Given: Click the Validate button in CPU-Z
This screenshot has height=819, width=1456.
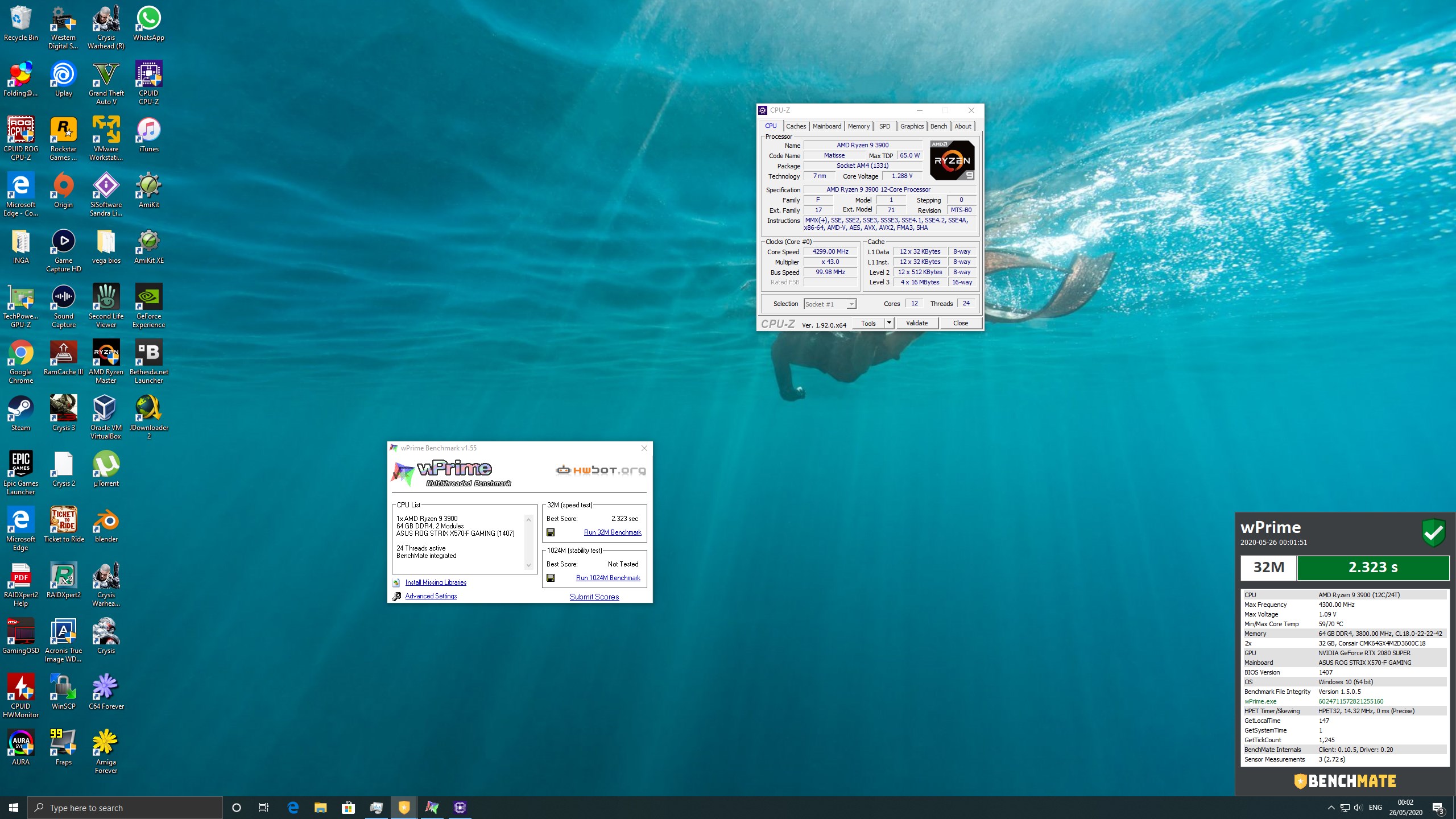Looking at the screenshot, I should (x=917, y=323).
